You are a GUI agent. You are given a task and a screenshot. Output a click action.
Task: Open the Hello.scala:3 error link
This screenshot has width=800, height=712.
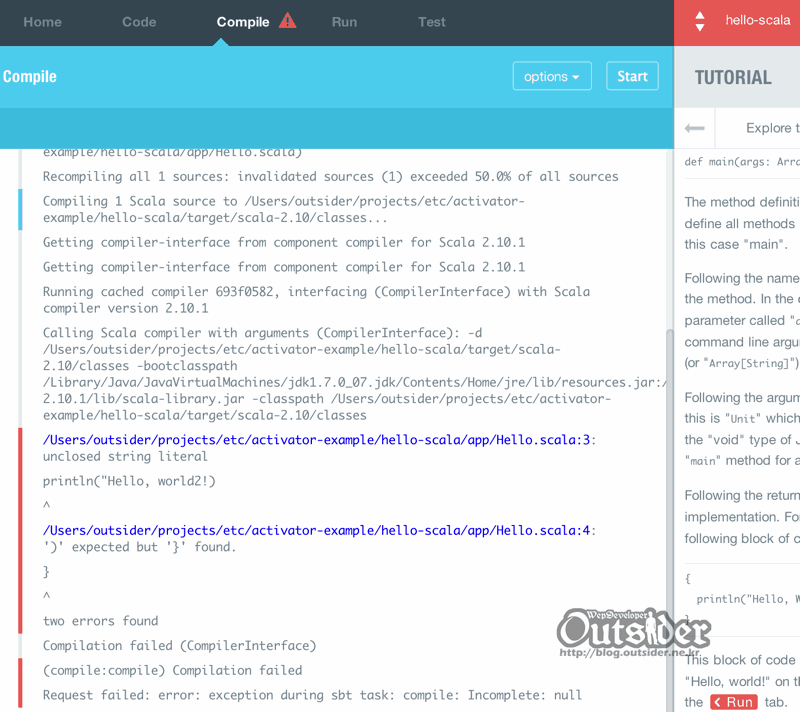[316, 440]
